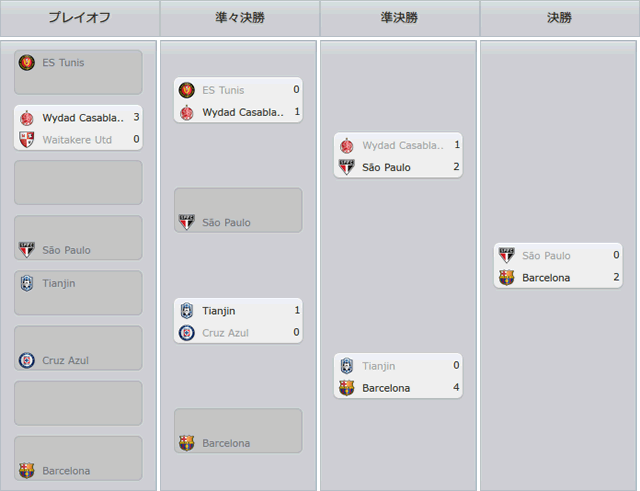Viewport: 640px width, 491px height.
Task: Click Barcelona crest in final match
Action: click(507, 278)
